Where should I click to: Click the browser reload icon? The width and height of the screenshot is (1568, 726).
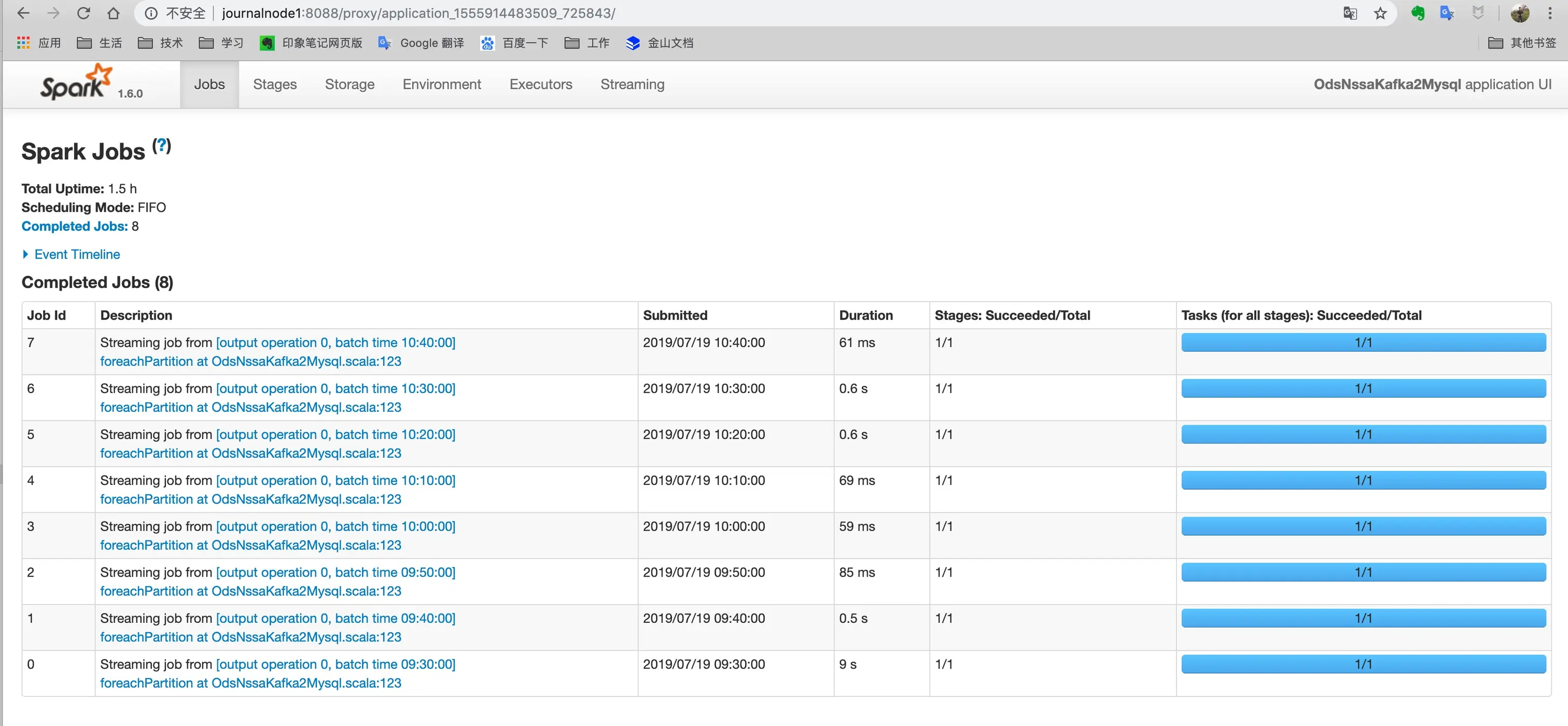pos(83,13)
